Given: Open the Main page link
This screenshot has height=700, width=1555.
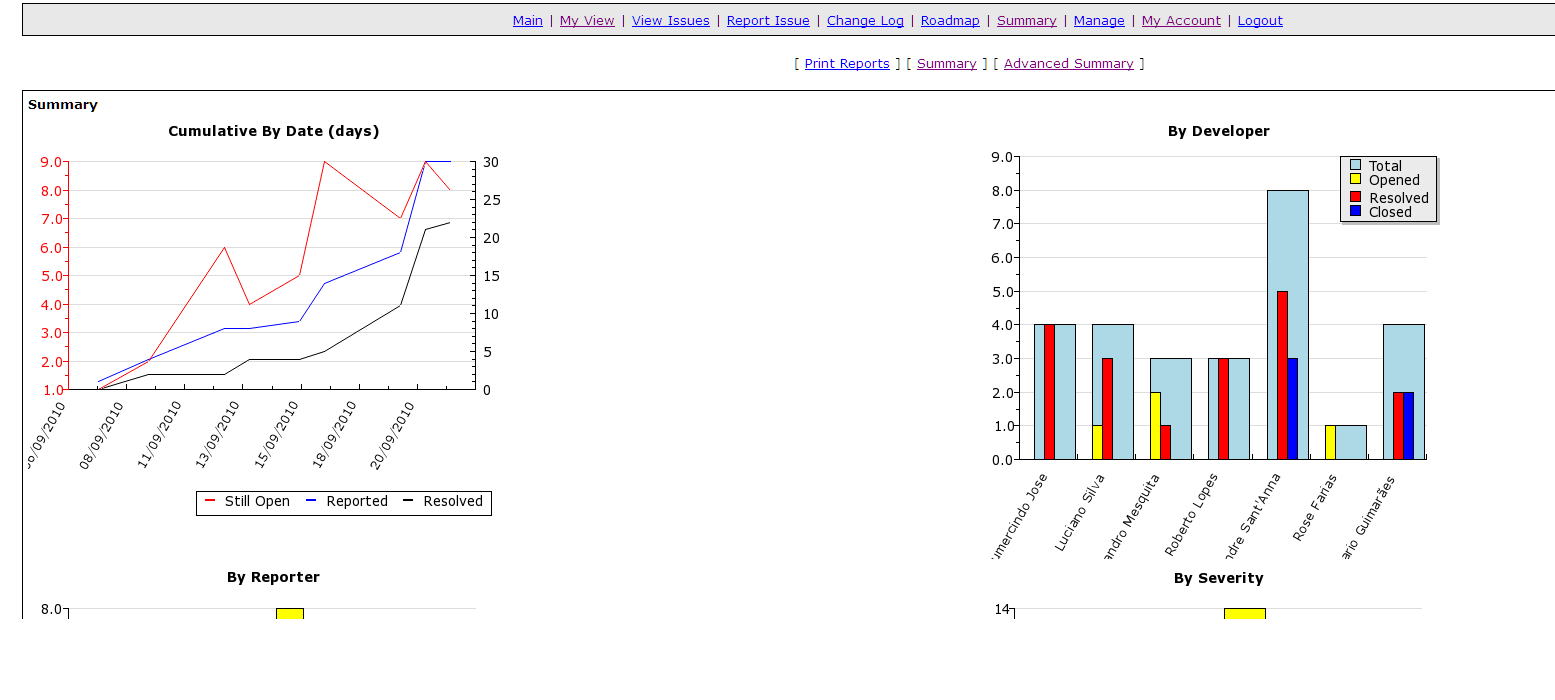Looking at the screenshot, I should [x=527, y=20].
